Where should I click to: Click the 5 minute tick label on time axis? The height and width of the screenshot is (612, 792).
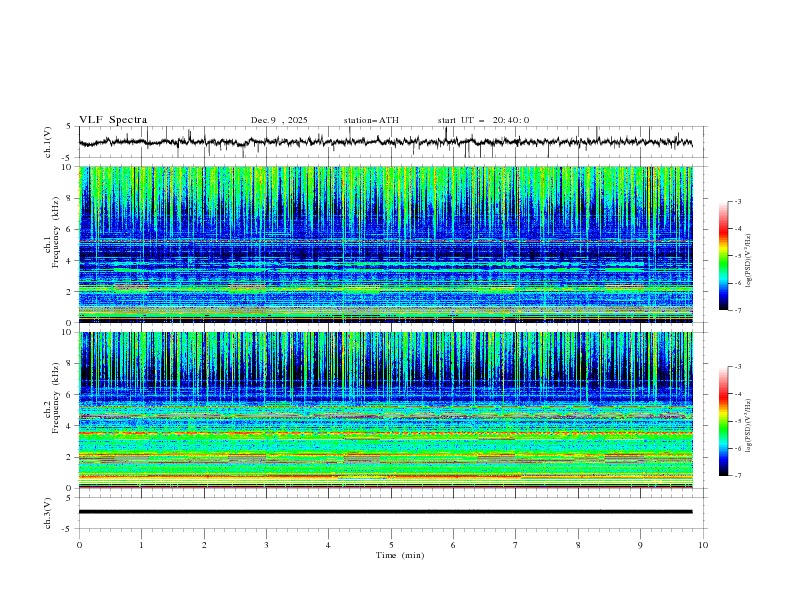pyautogui.click(x=391, y=545)
